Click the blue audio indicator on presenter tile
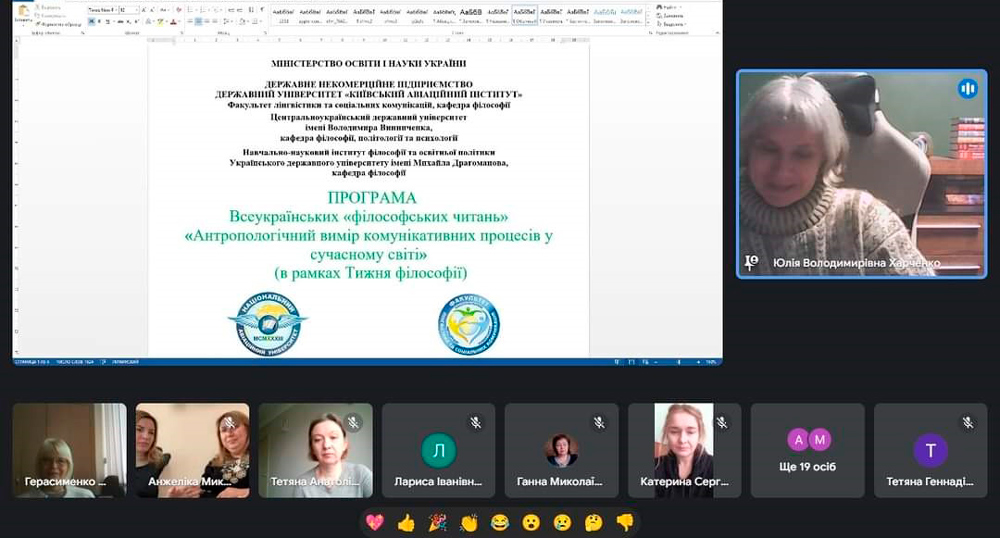Screen dimensions: 1000x538 [x=967, y=89]
